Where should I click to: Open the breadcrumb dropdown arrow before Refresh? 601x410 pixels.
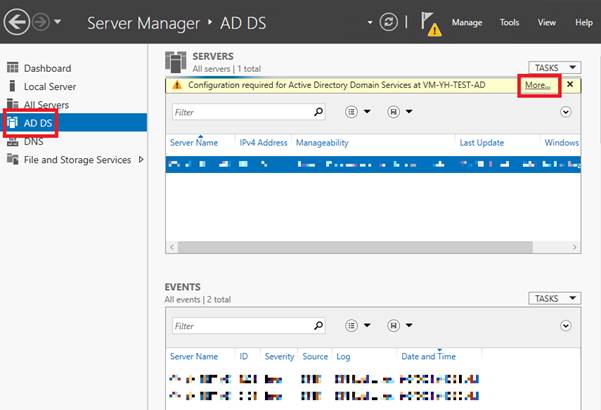coord(370,22)
